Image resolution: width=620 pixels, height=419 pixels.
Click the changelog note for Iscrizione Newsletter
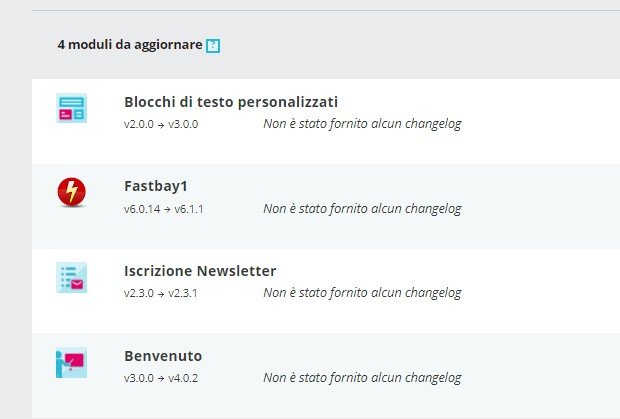(362, 293)
